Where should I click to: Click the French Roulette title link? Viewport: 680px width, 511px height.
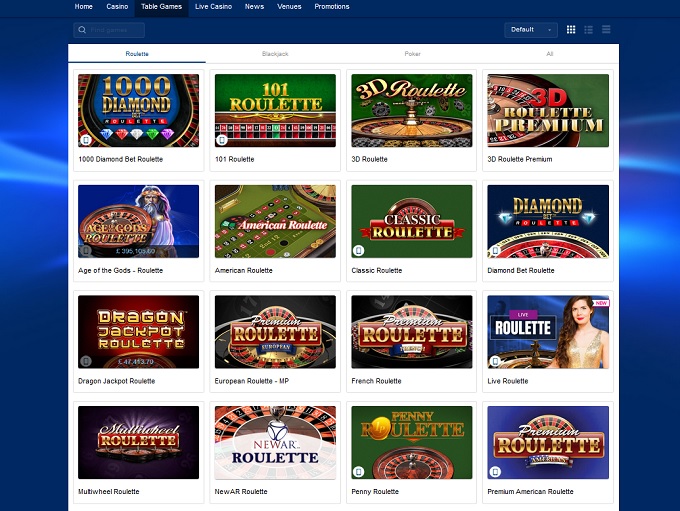(377, 381)
